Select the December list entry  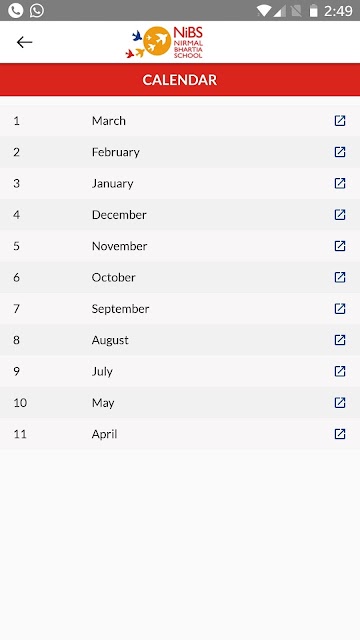(x=180, y=215)
